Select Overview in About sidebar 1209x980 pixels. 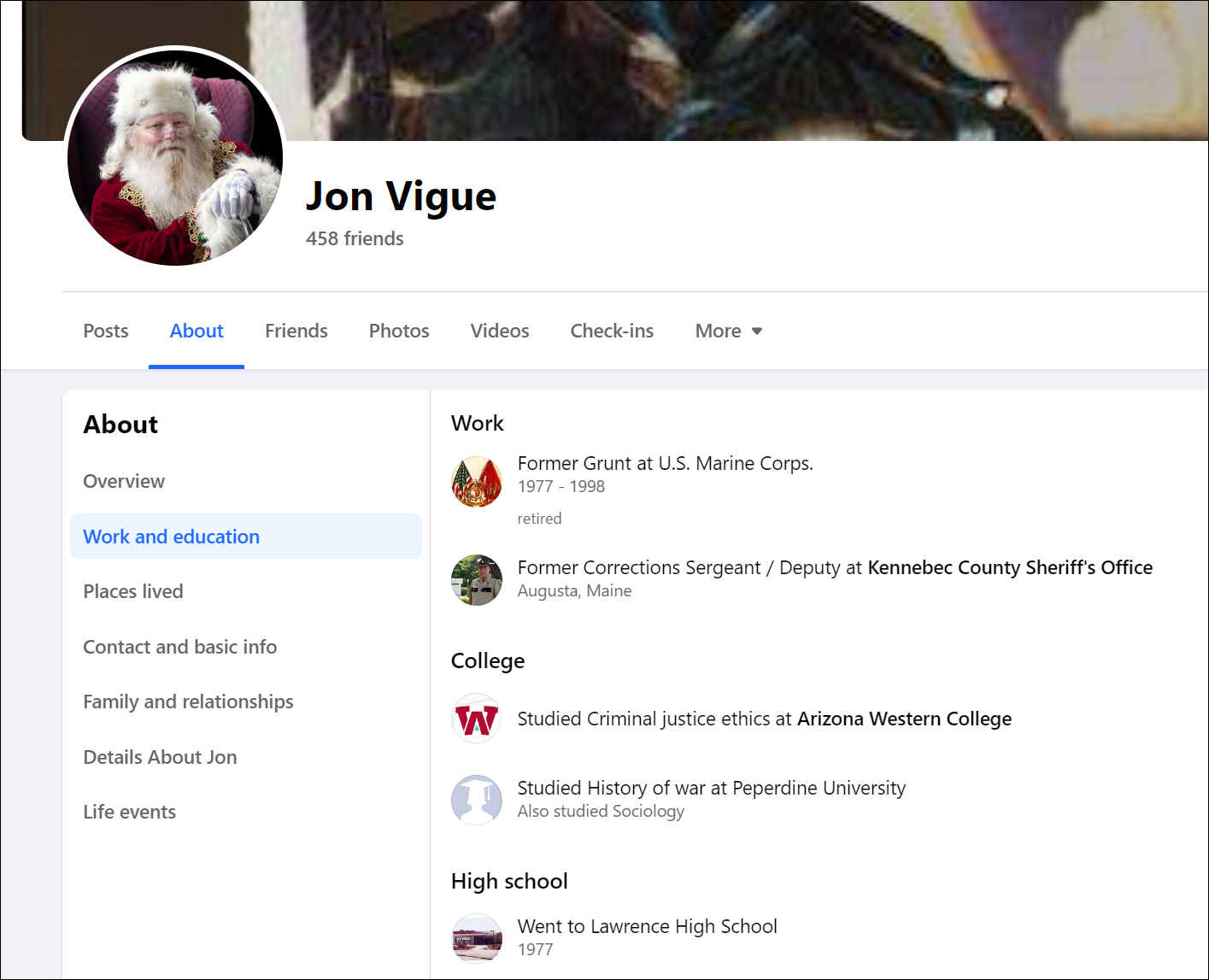124,482
